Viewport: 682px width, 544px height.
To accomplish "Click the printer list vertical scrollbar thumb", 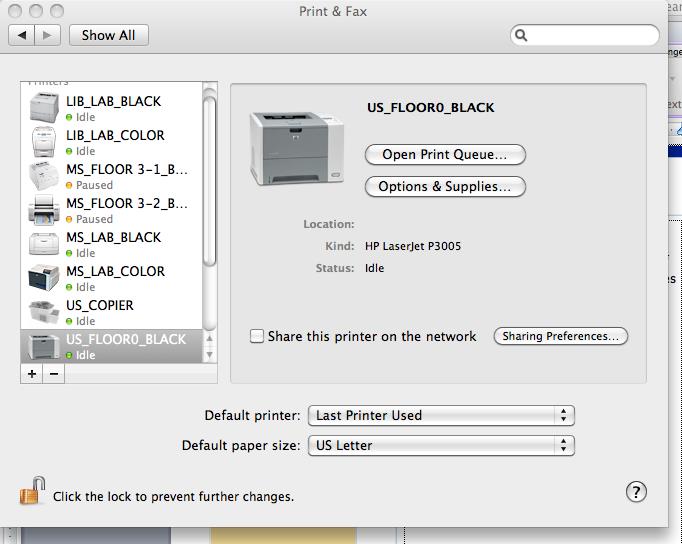I will point(210,180).
